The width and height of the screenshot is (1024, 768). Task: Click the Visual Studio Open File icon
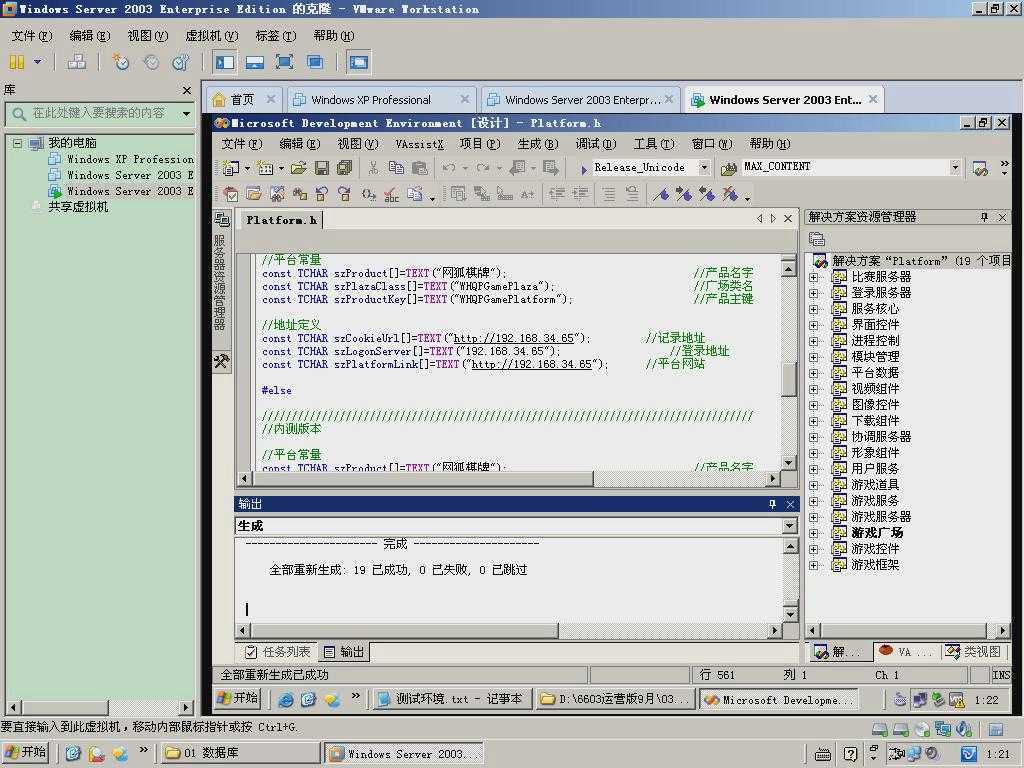pos(298,168)
